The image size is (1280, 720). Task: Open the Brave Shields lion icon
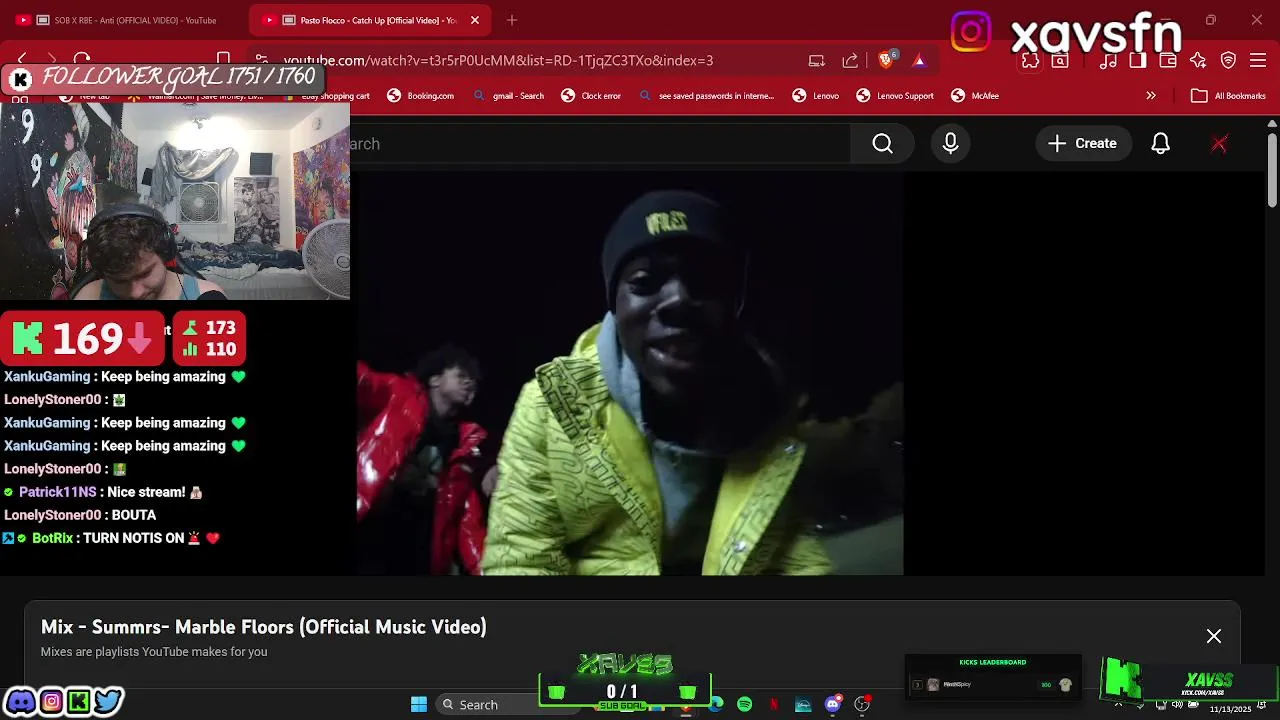coord(886,60)
